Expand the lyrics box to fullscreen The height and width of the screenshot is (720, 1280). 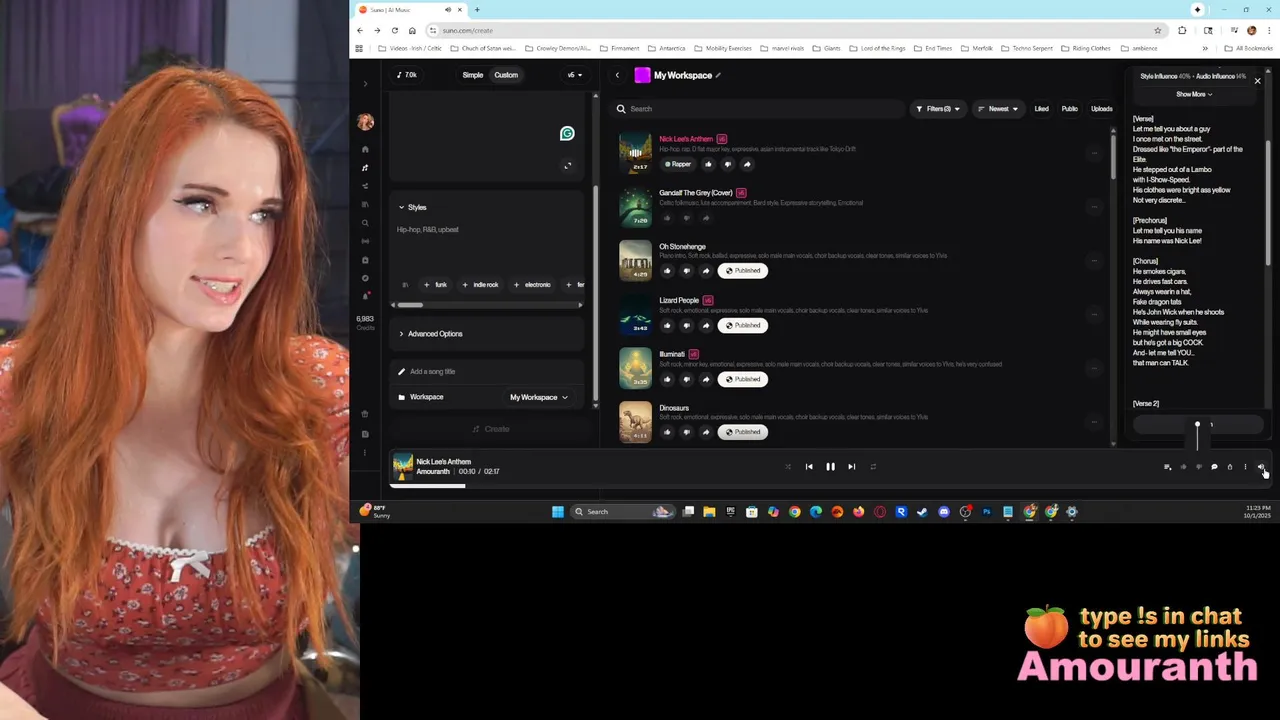(567, 166)
